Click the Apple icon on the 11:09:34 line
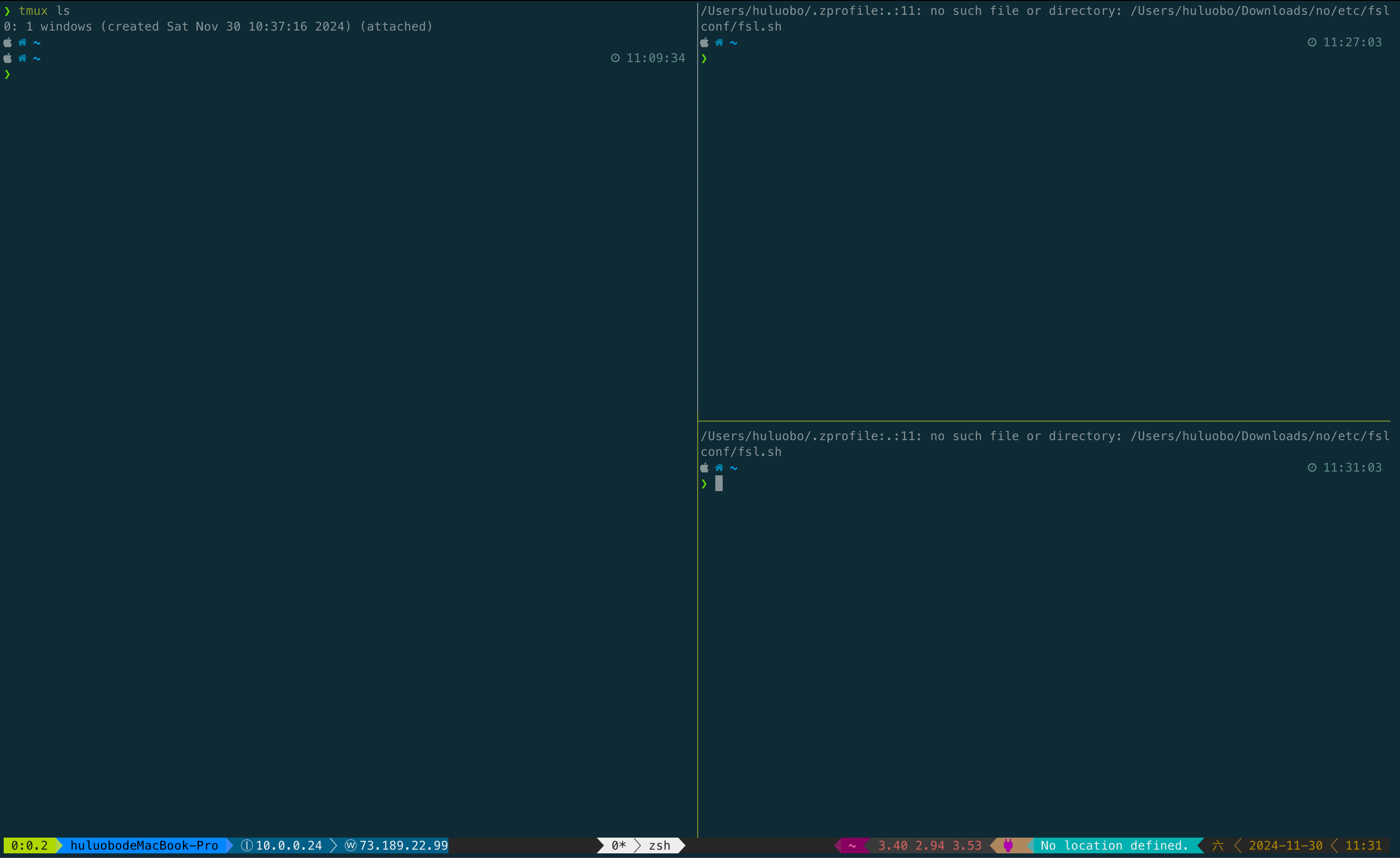 pos(8,58)
